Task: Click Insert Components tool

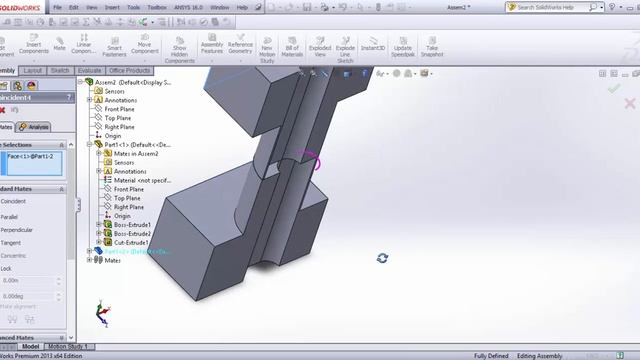Action: coord(33,44)
